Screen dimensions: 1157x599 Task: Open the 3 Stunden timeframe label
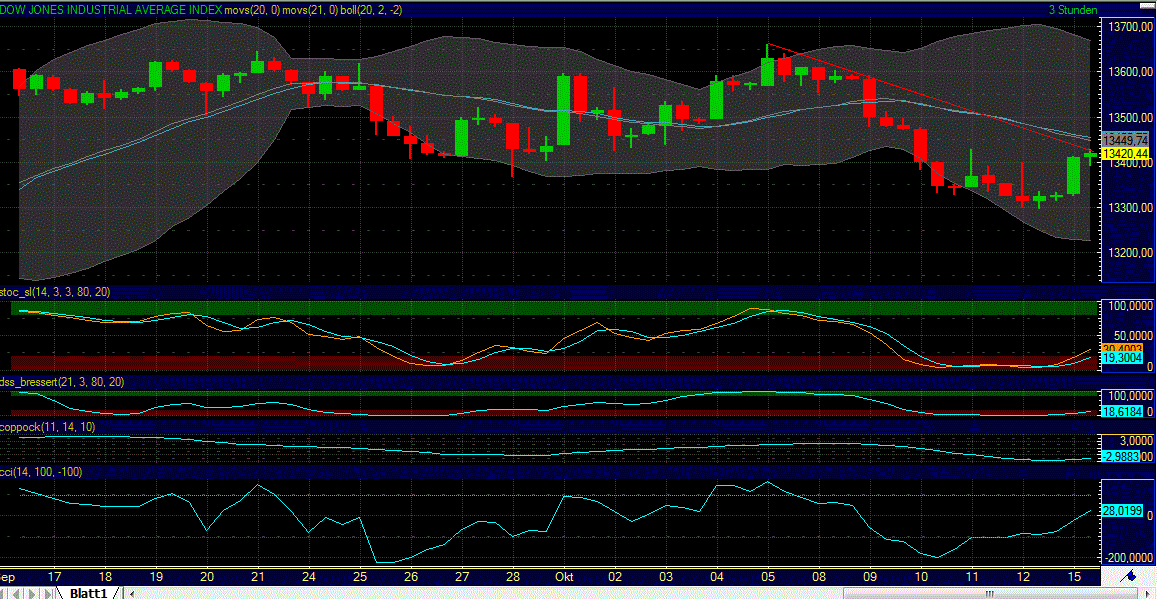coord(1075,9)
